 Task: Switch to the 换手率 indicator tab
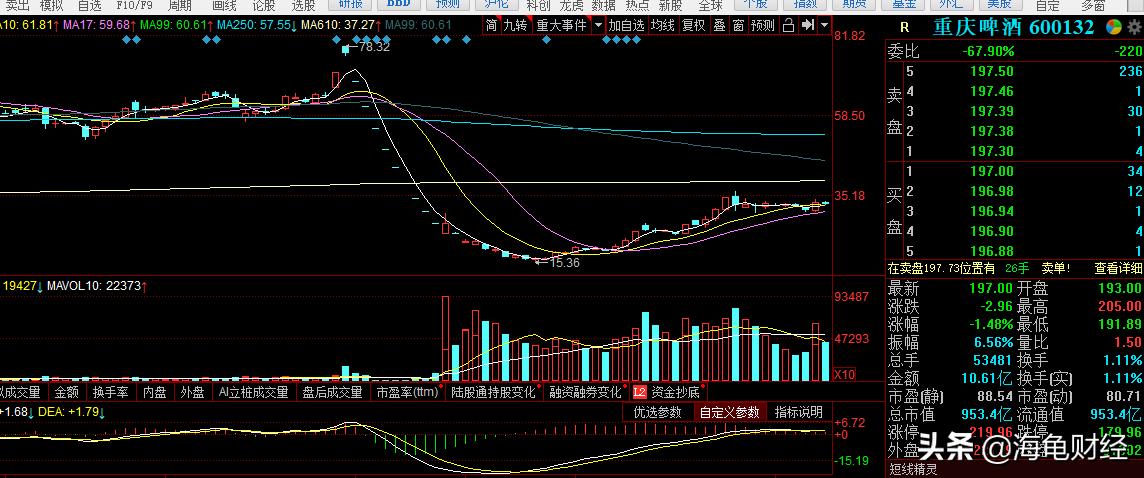coord(111,392)
